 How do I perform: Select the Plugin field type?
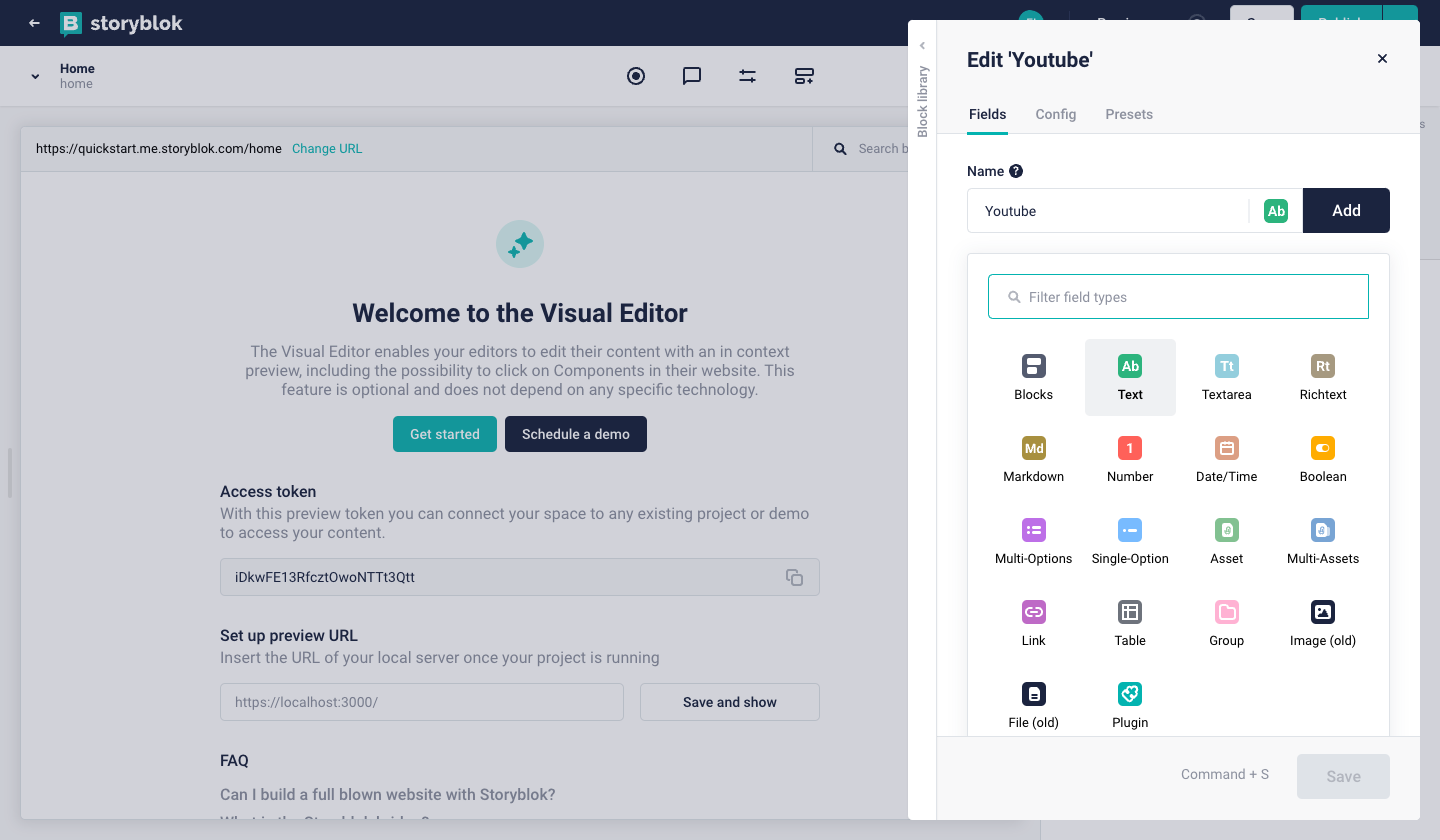click(x=1130, y=705)
